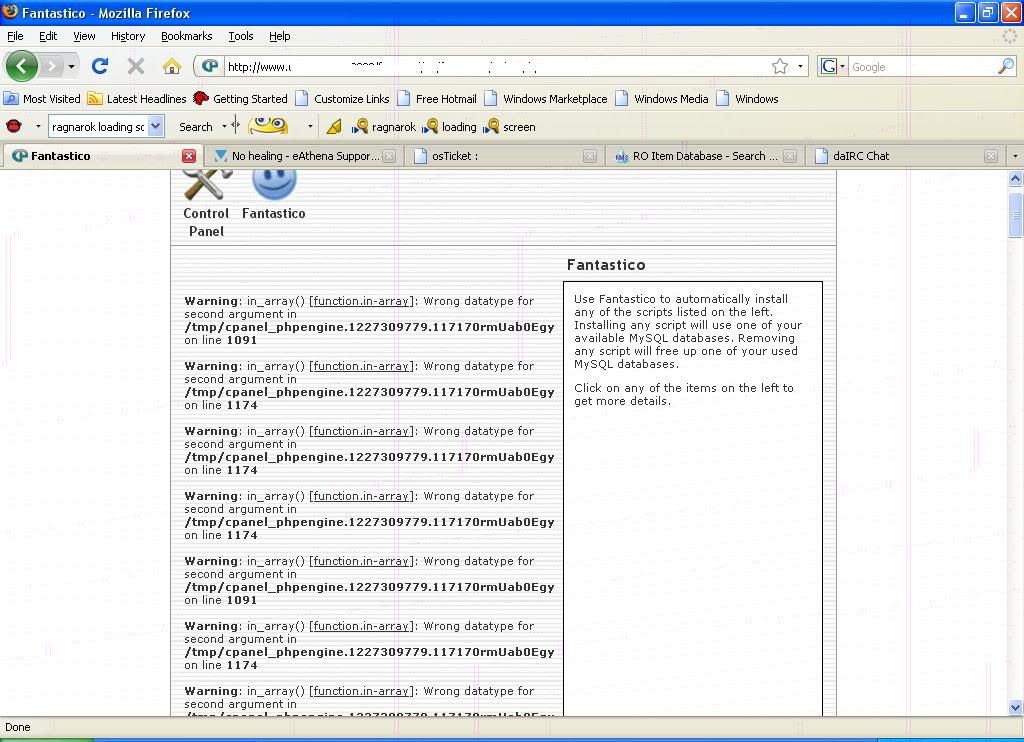The width and height of the screenshot is (1024, 742).
Task: Click the browser Back button
Action: pyautogui.click(x=21, y=67)
